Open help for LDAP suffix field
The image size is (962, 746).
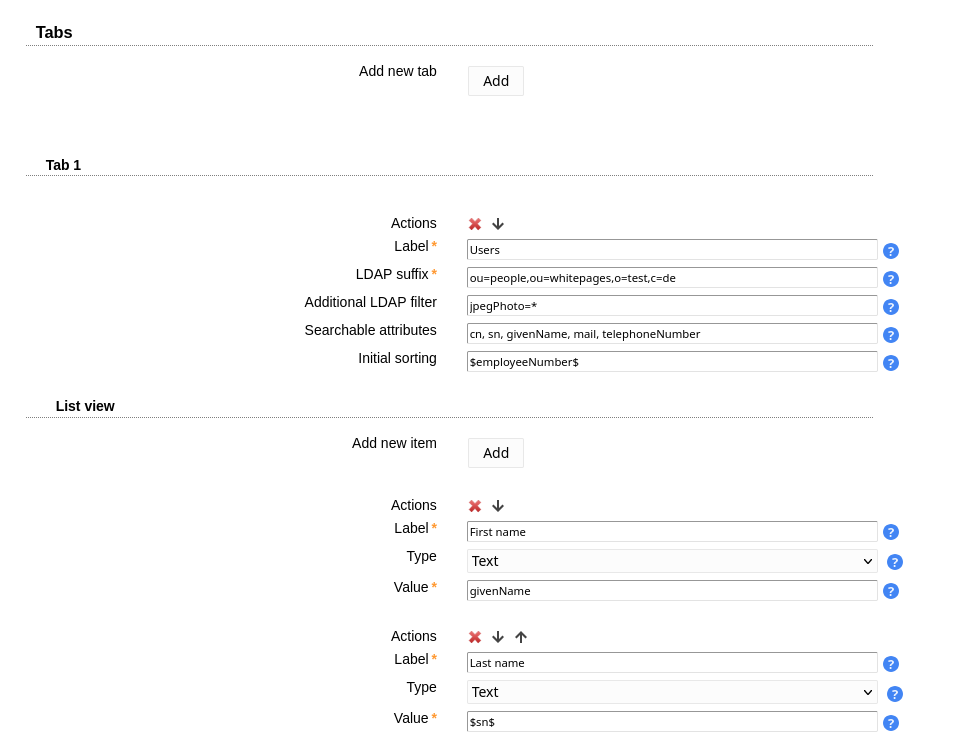pyautogui.click(x=891, y=279)
